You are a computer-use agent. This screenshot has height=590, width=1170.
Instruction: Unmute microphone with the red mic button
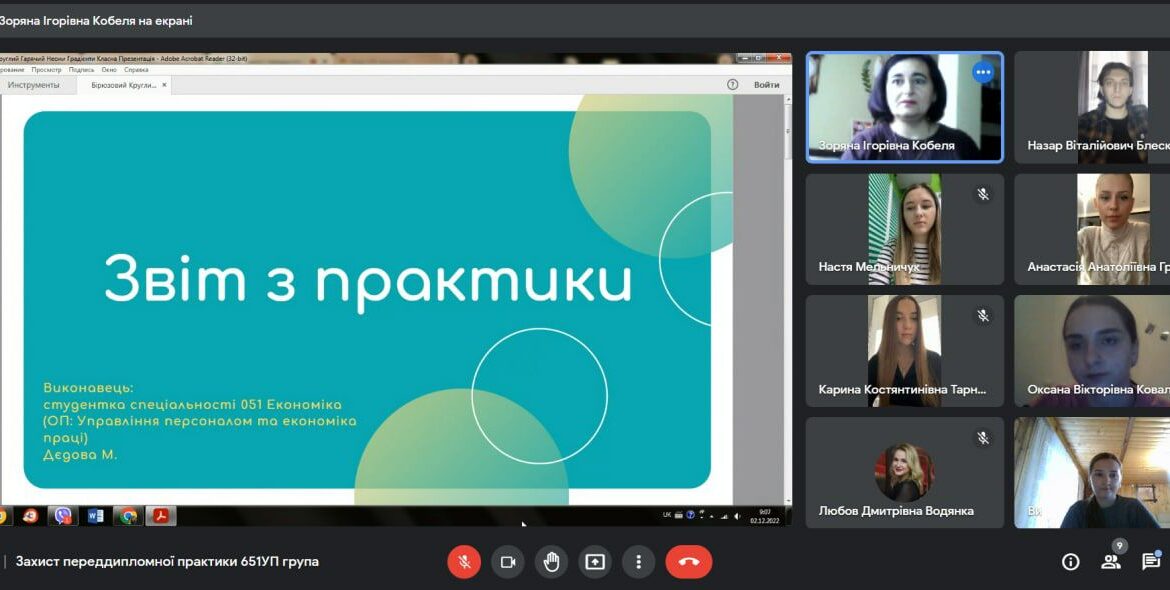(464, 562)
